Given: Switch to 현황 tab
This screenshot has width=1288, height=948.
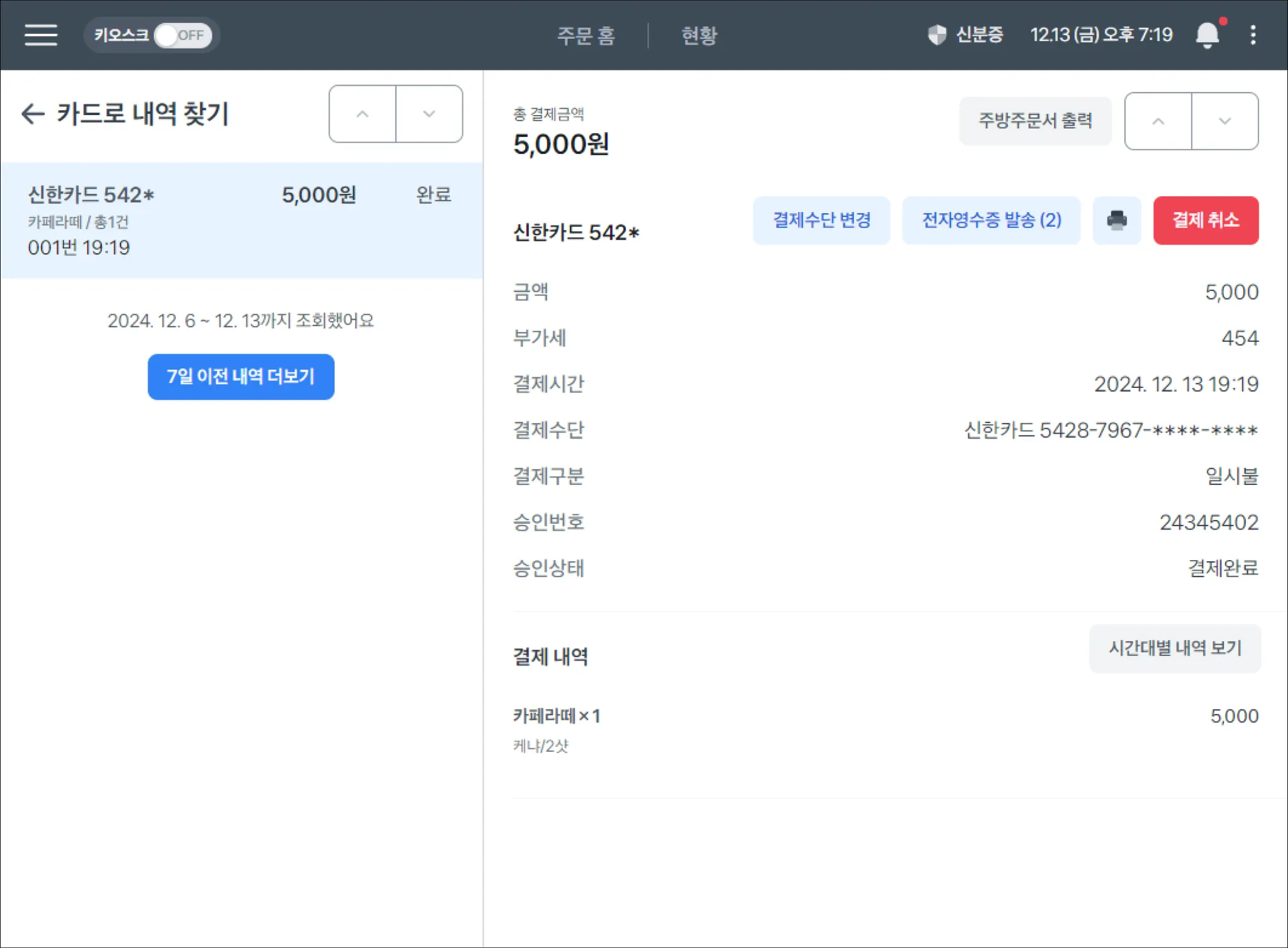Looking at the screenshot, I should pos(699,35).
